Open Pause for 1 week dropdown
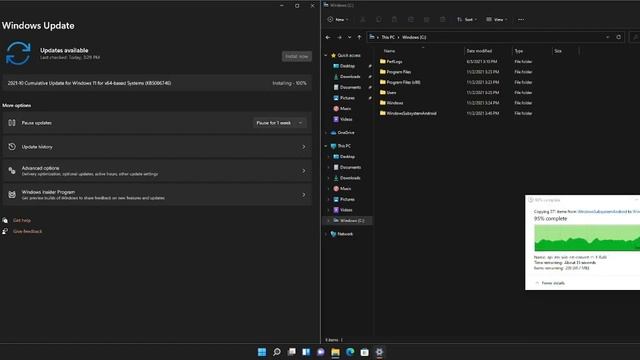The width and height of the screenshot is (640, 360). tap(279, 123)
